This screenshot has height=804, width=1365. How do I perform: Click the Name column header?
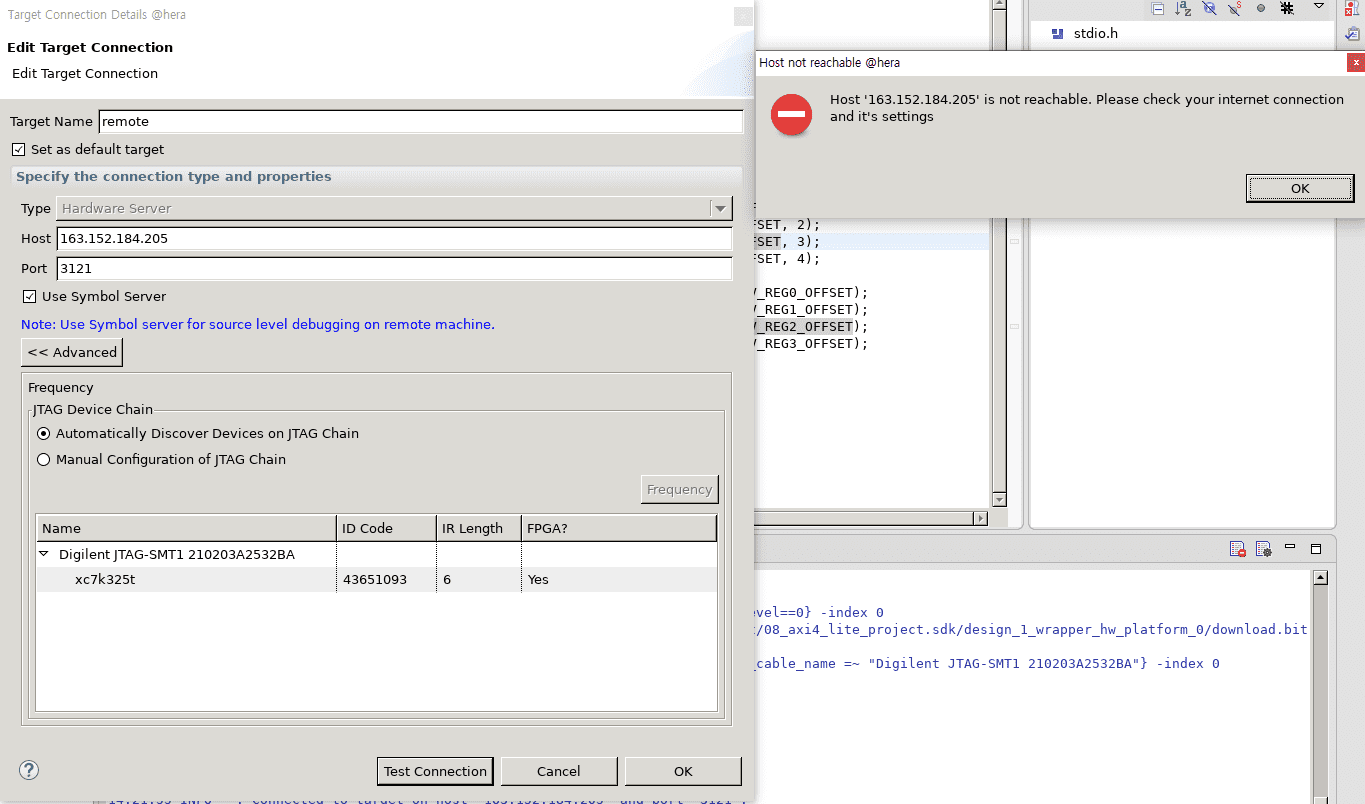tap(186, 528)
